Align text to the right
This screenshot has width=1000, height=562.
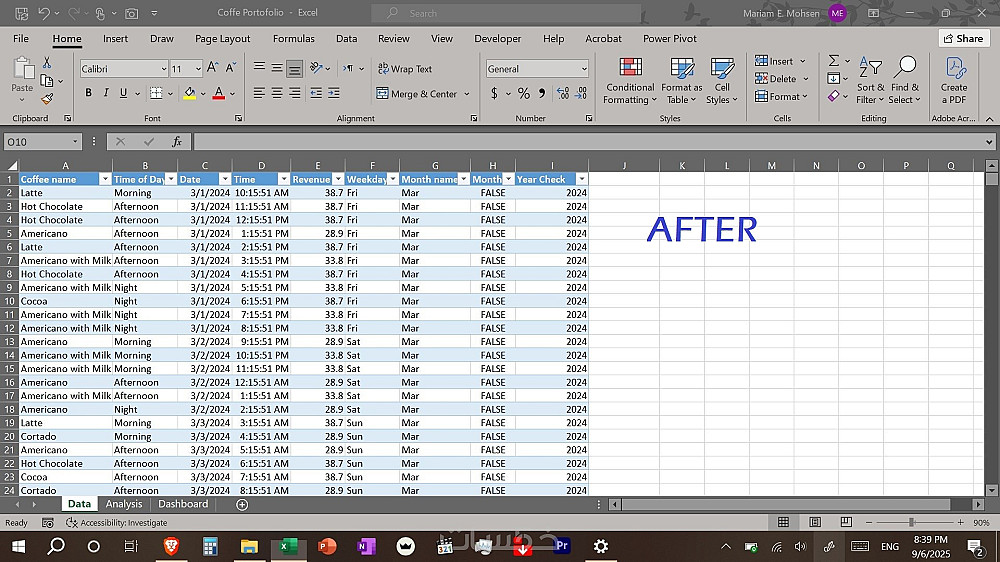295,93
